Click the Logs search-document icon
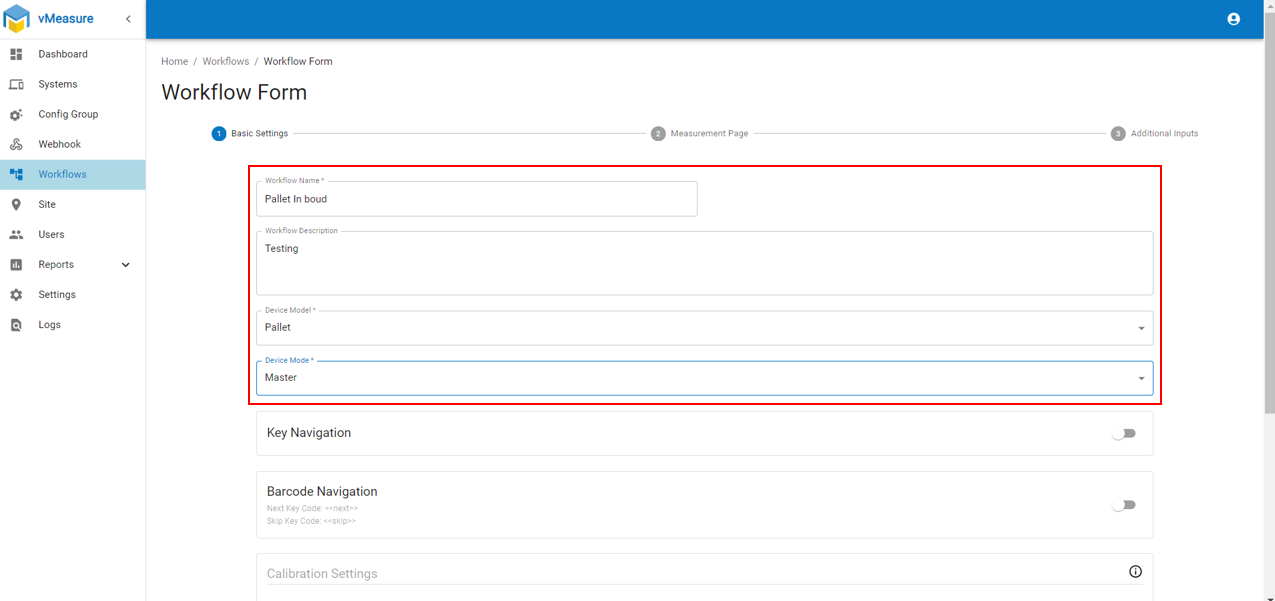The width and height of the screenshot is (1275, 601). click(16, 325)
